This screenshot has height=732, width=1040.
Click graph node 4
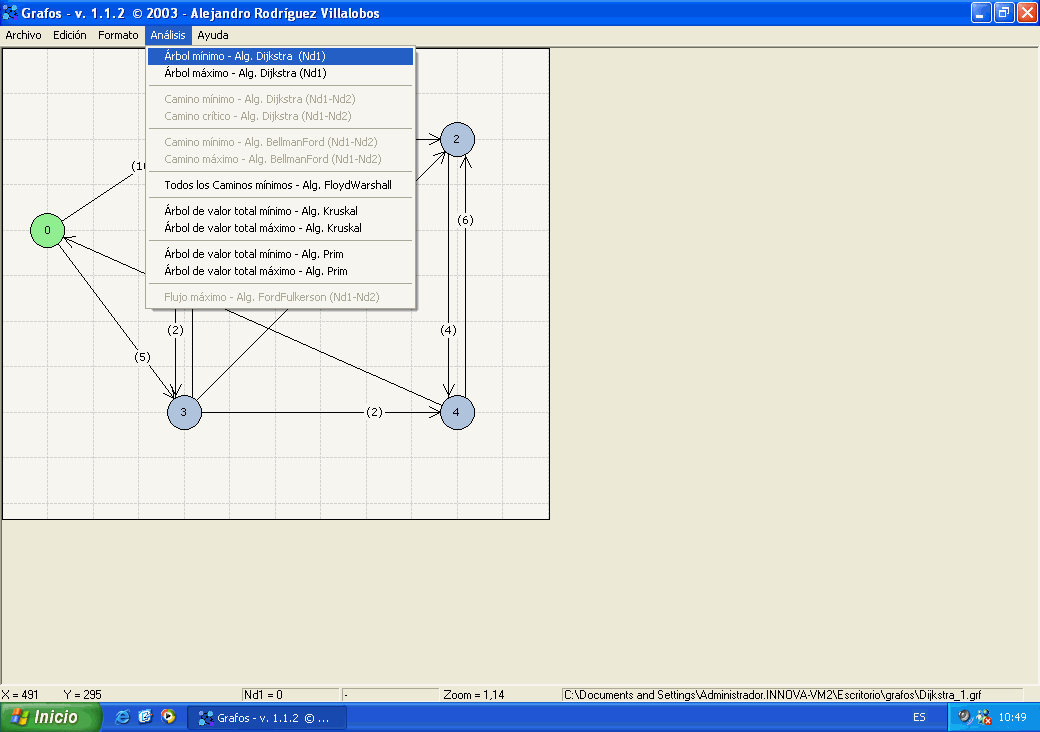click(x=457, y=412)
